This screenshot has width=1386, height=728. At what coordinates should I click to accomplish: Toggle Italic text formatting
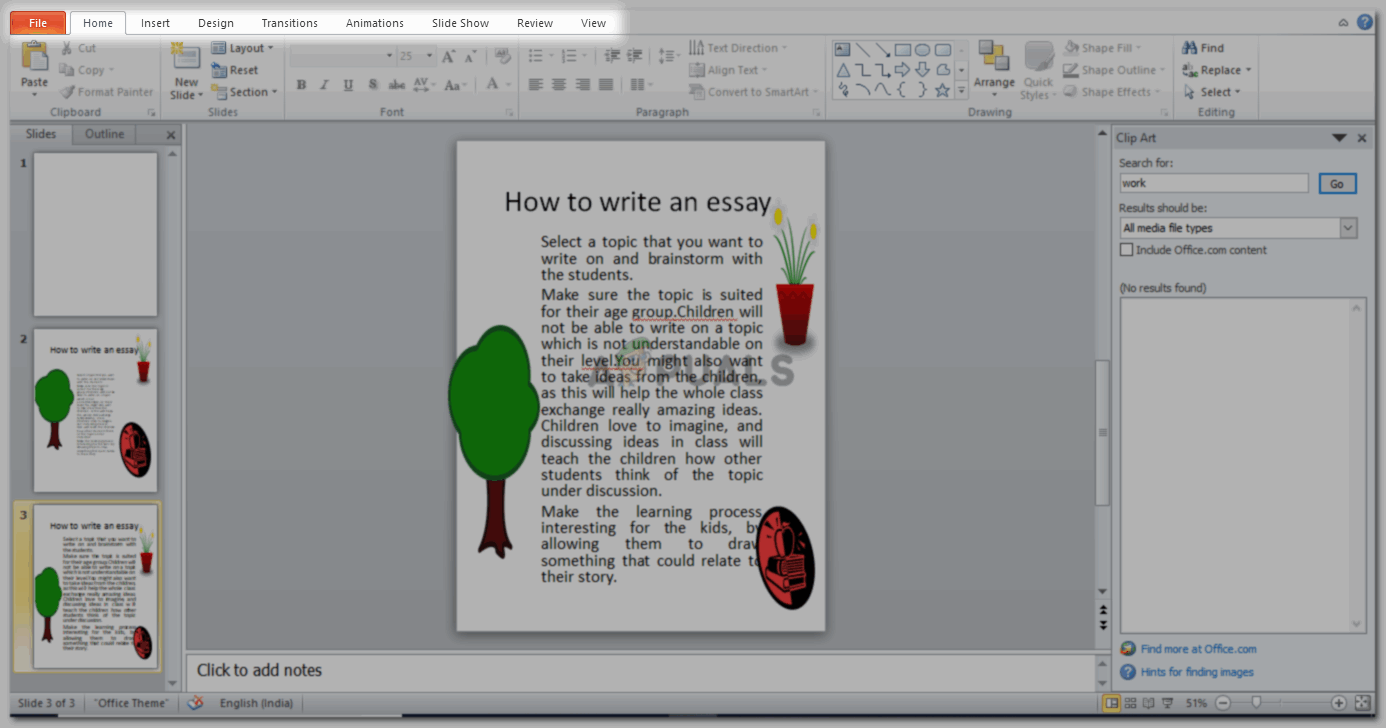[x=324, y=85]
